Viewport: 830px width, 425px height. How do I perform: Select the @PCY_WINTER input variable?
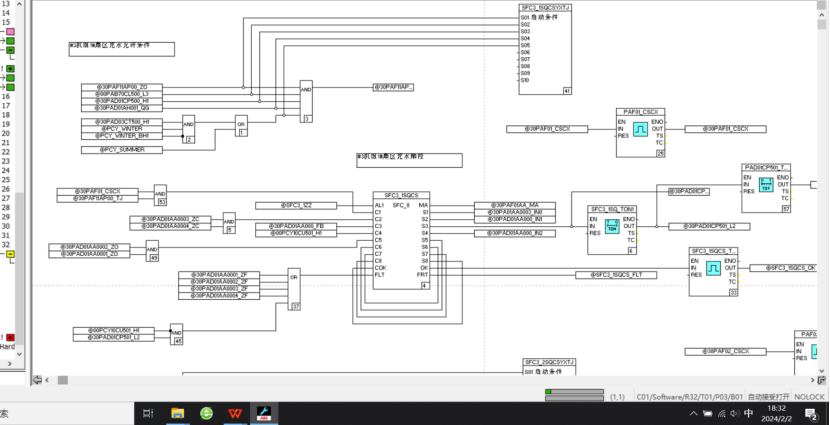122,129
